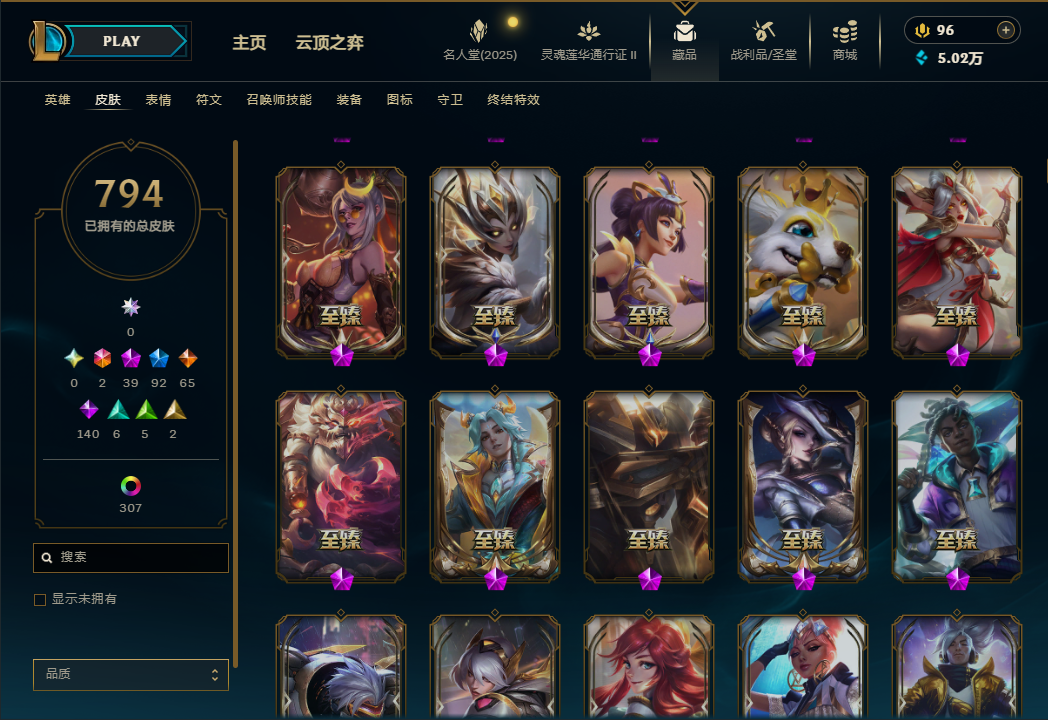Select the crowned white dog skin card
This screenshot has width=1048, height=720.
tap(803, 262)
